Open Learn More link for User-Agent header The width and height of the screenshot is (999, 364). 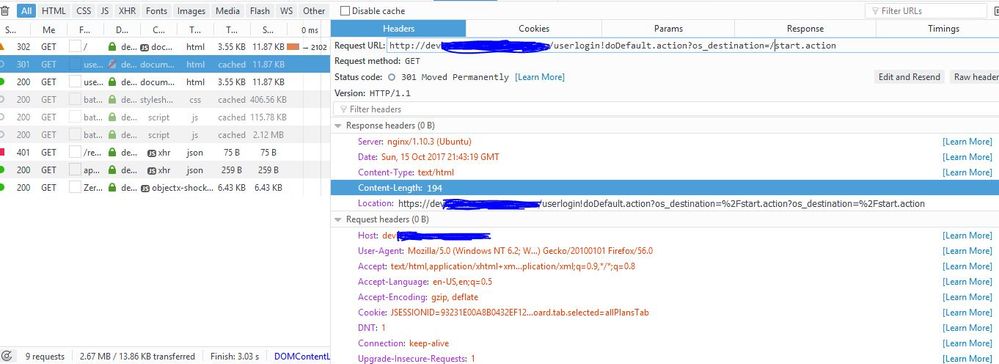(x=967, y=251)
